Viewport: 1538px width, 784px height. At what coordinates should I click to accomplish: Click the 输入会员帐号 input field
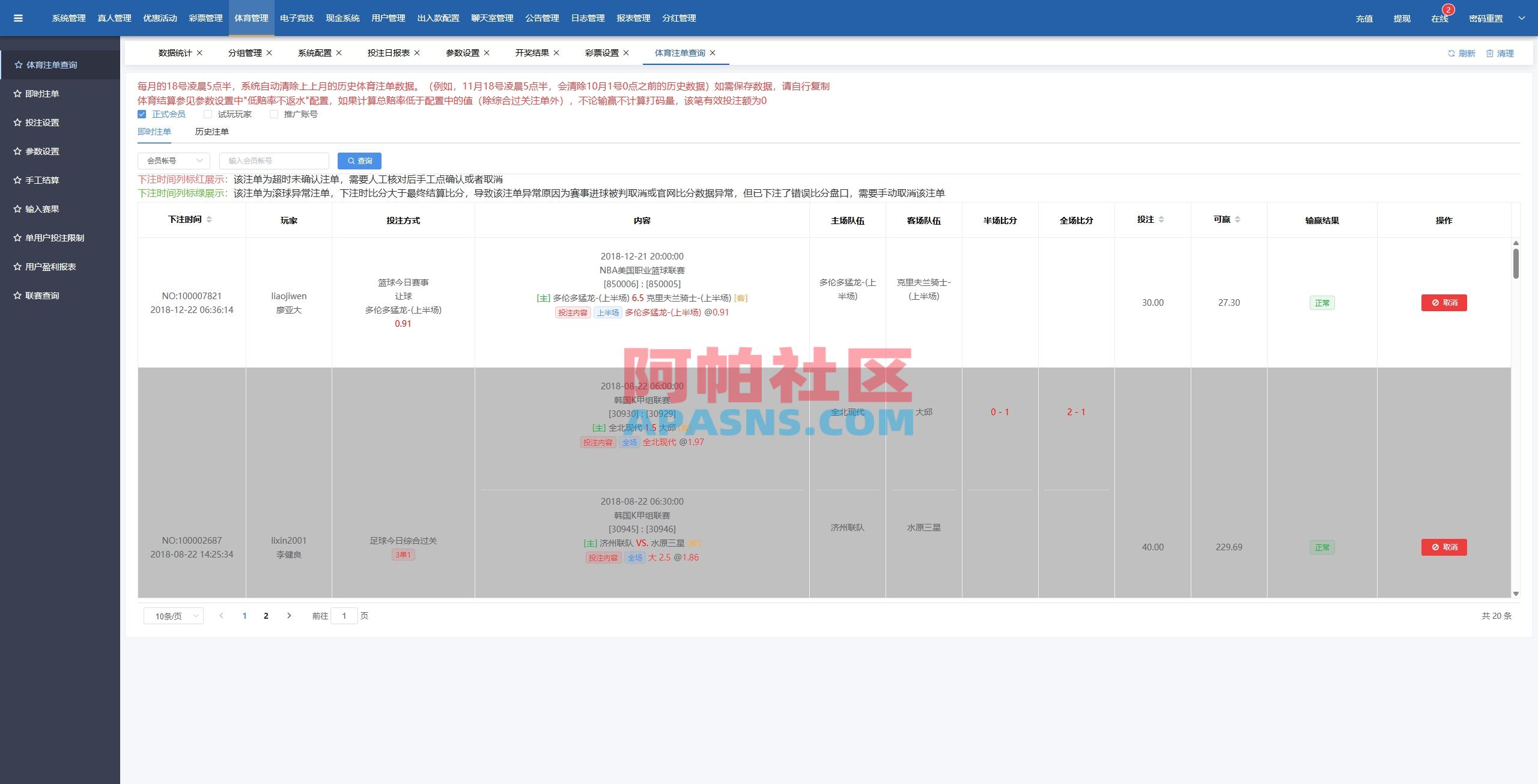[x=274, y=161]
